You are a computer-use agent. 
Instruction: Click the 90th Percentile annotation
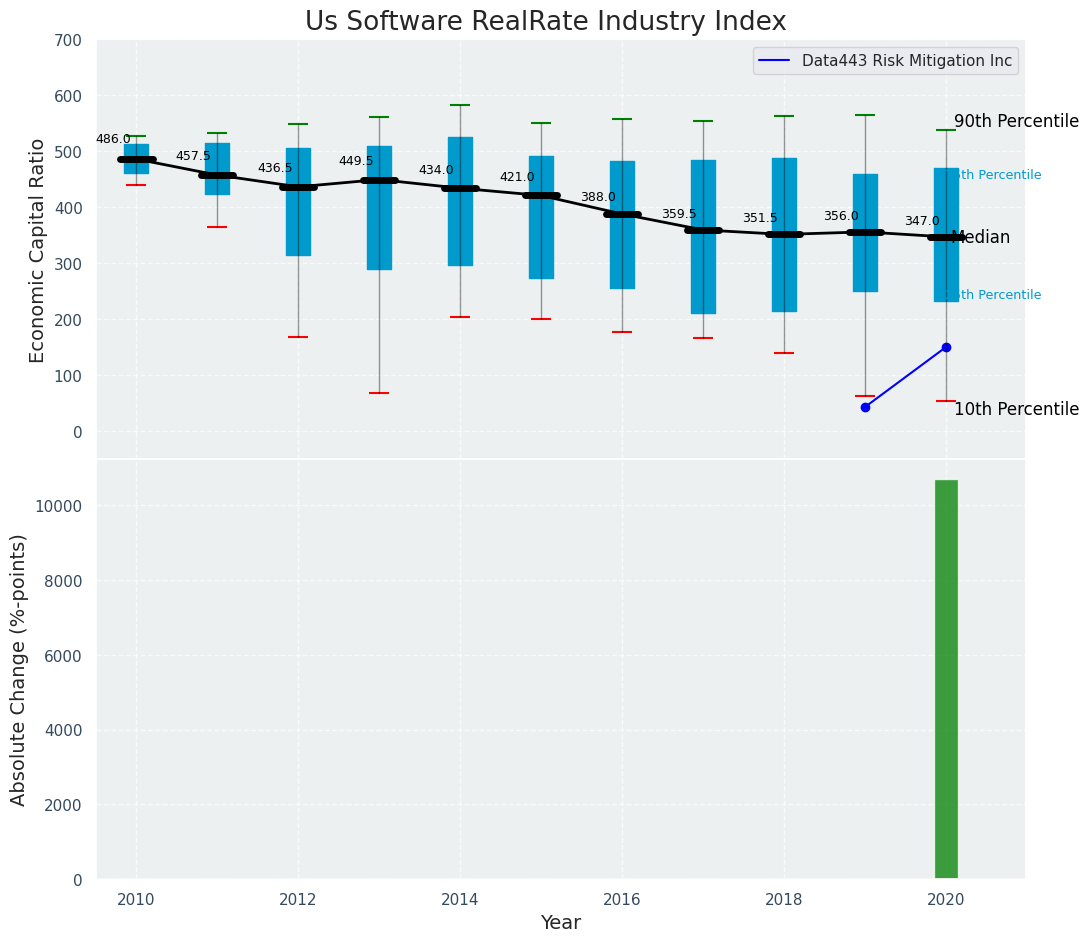pos(1016,121)
